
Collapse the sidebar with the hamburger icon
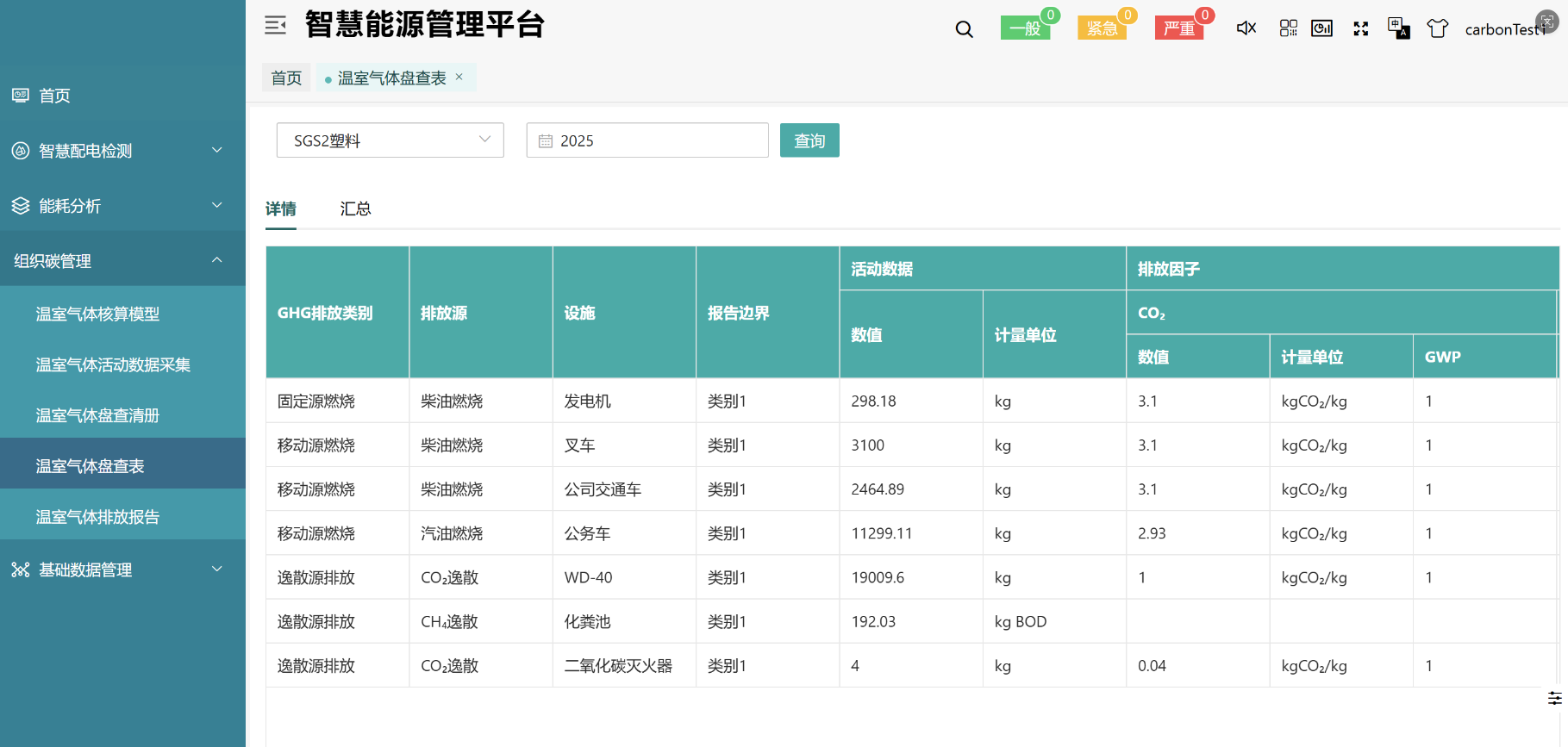click(x=275, y=26)
